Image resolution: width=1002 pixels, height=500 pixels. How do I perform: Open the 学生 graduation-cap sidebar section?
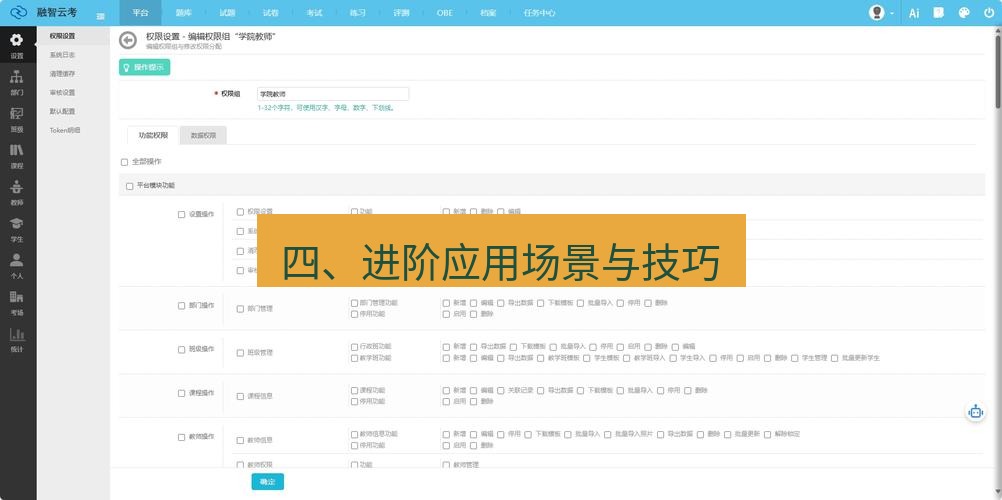[x=17, y=230]
